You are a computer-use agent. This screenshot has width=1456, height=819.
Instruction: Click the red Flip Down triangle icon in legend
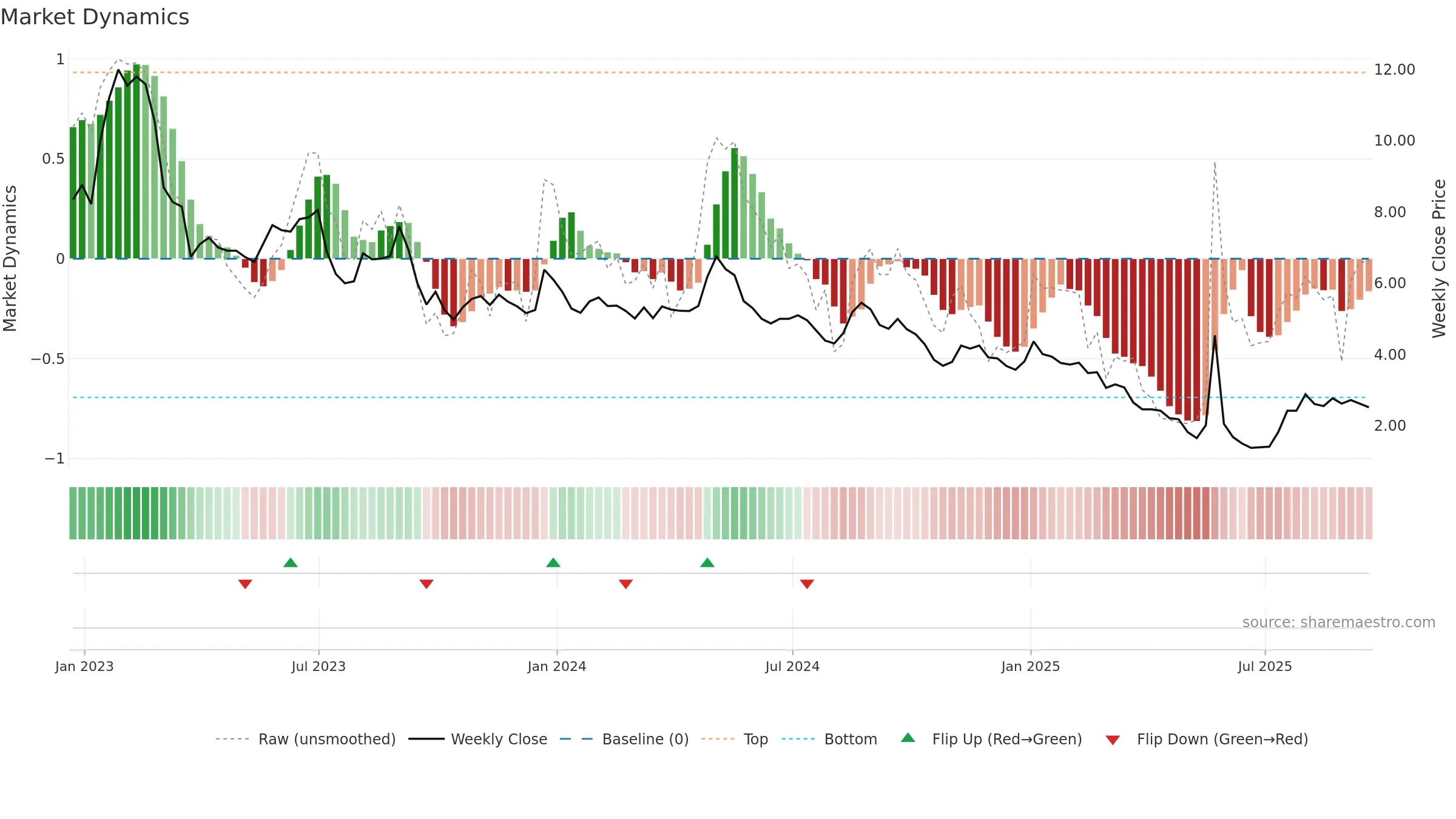[1113, 740]
